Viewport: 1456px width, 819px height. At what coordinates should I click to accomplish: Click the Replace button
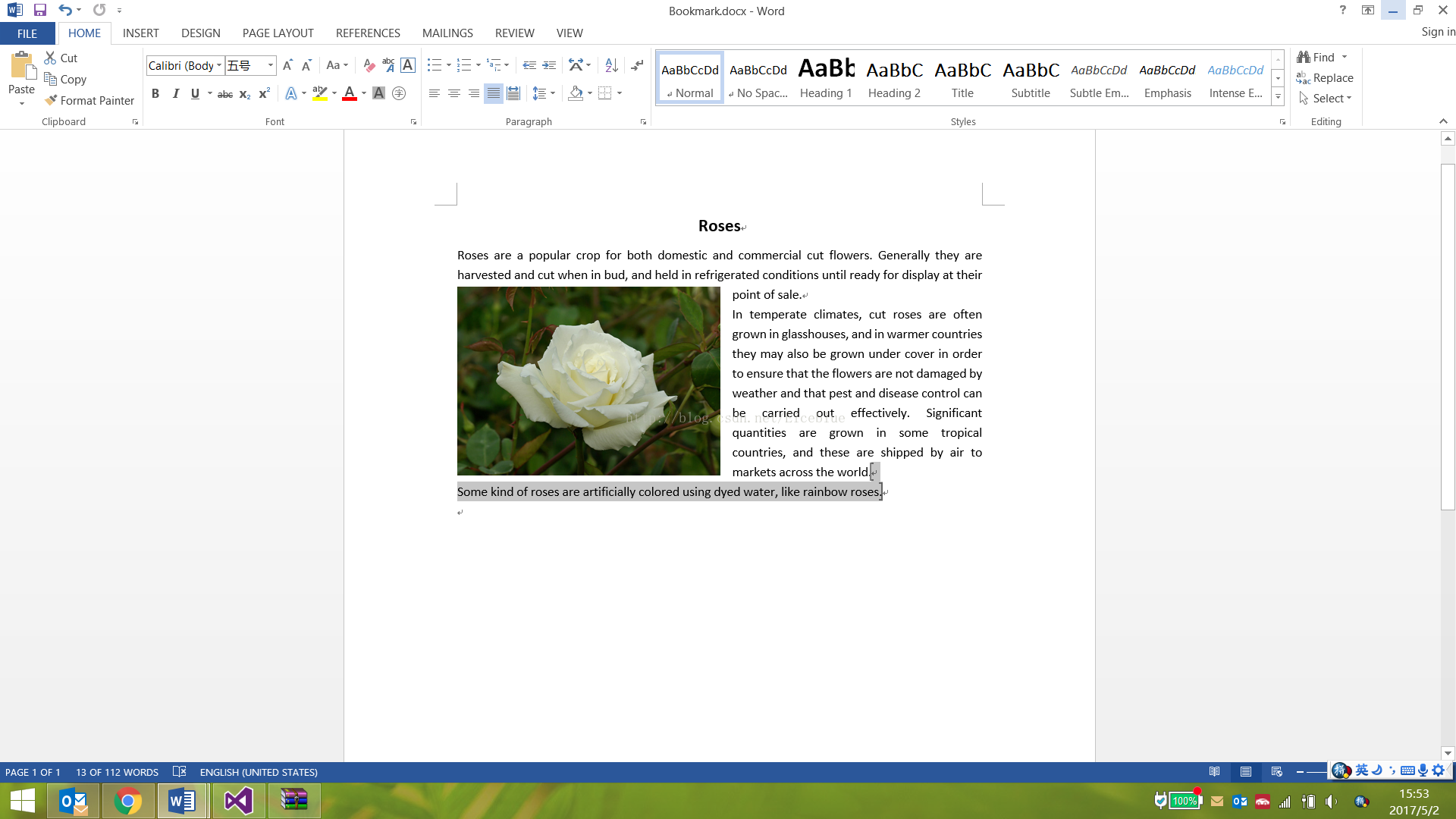click(1326, 78)
